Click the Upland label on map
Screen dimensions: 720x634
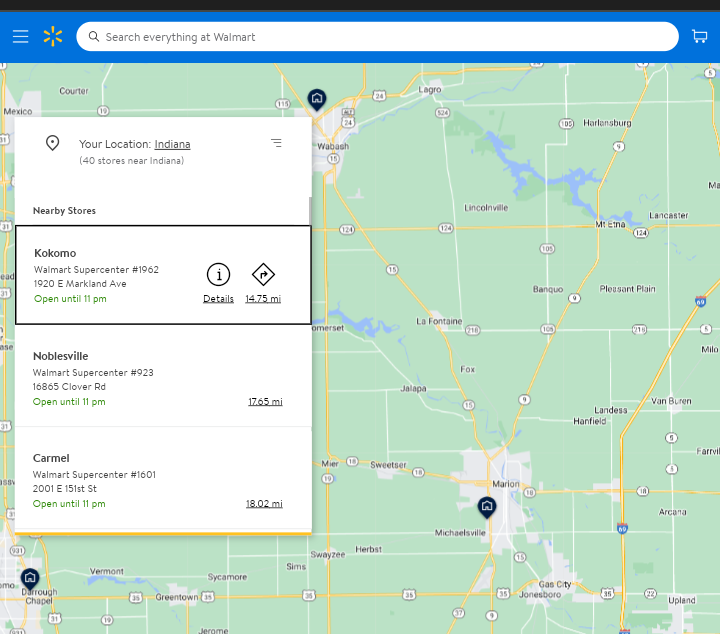coord(682,600)
